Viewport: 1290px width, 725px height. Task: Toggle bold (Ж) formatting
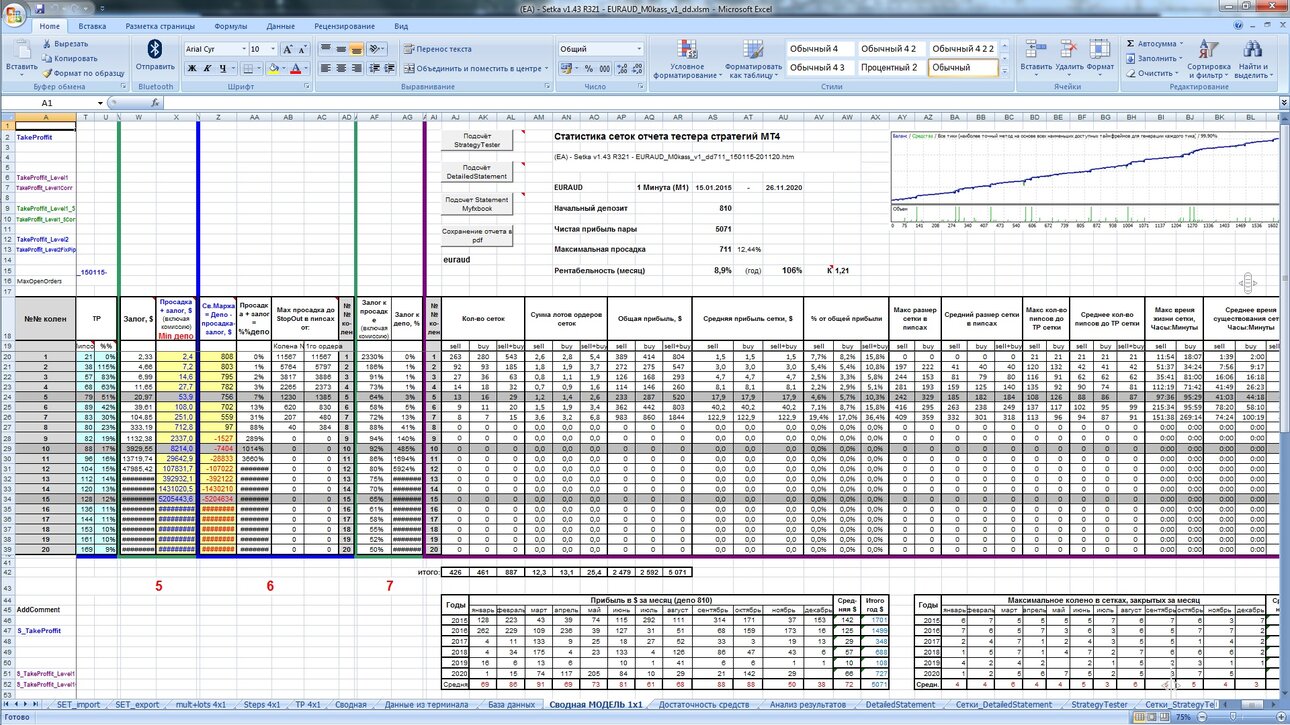tap(193, 68)
